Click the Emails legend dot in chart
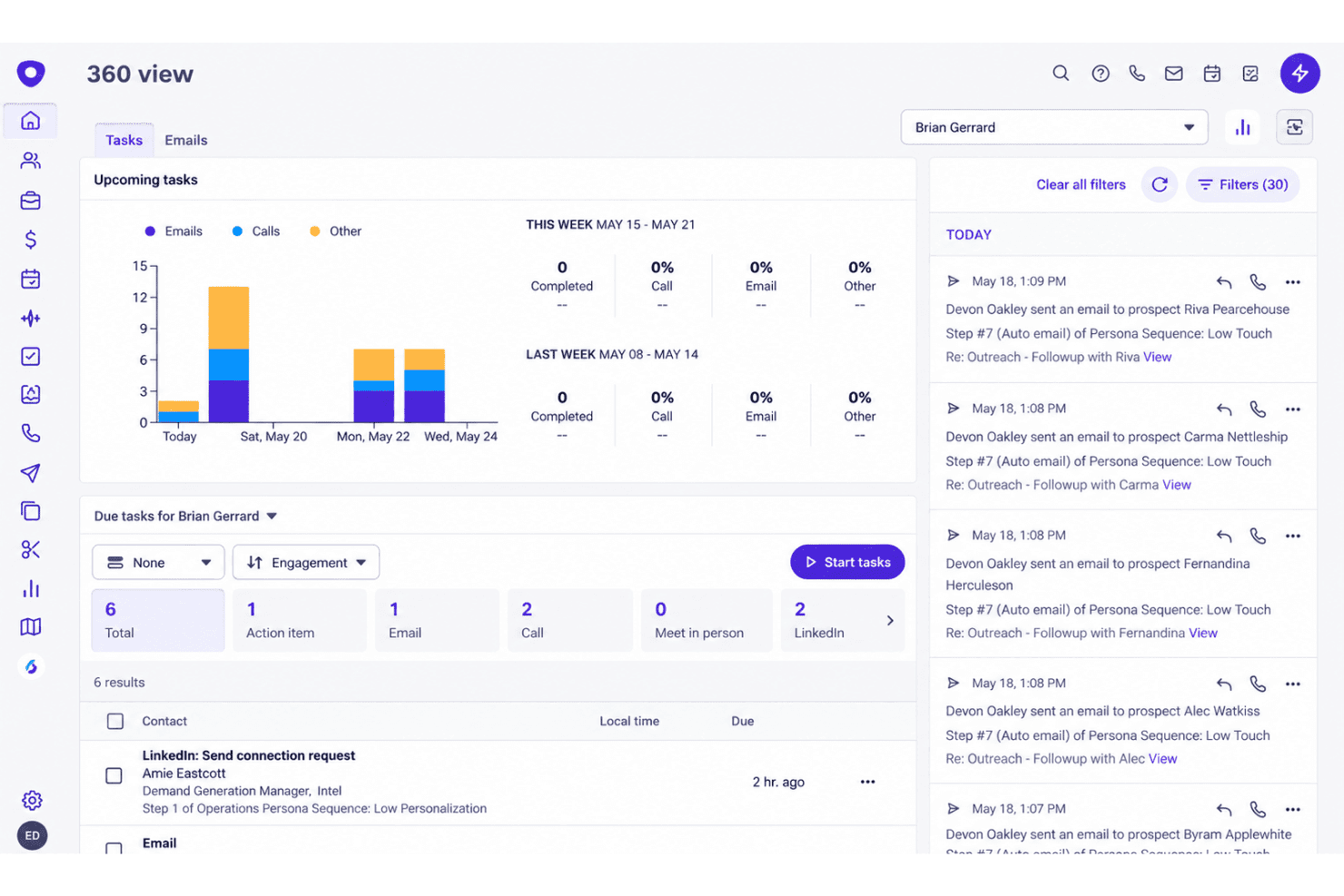 click(150, 231)
